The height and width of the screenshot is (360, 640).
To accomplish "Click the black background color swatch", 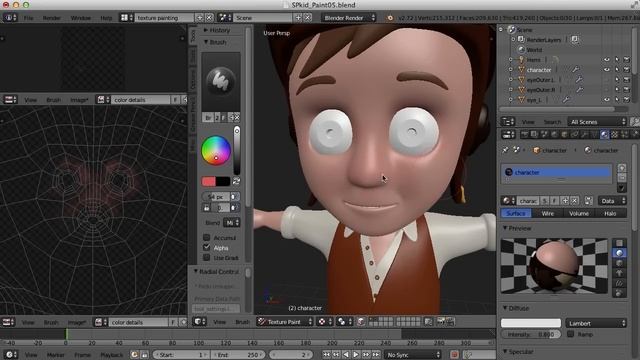I will pos(223,181).
